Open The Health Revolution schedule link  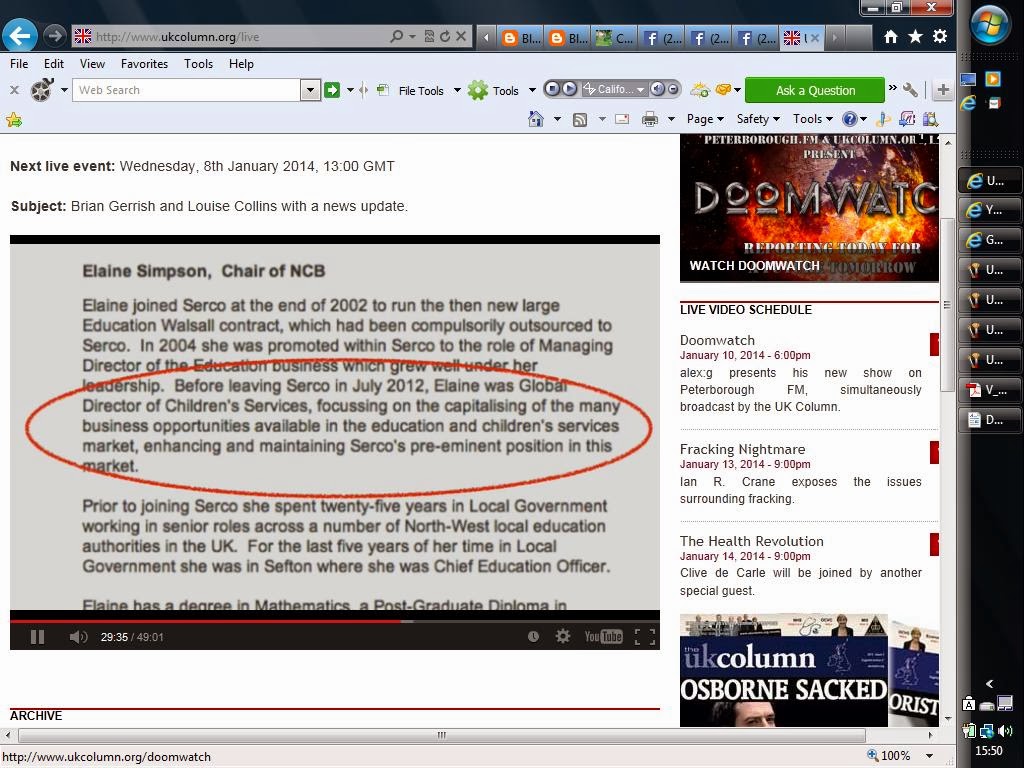(x=752, y=541)
